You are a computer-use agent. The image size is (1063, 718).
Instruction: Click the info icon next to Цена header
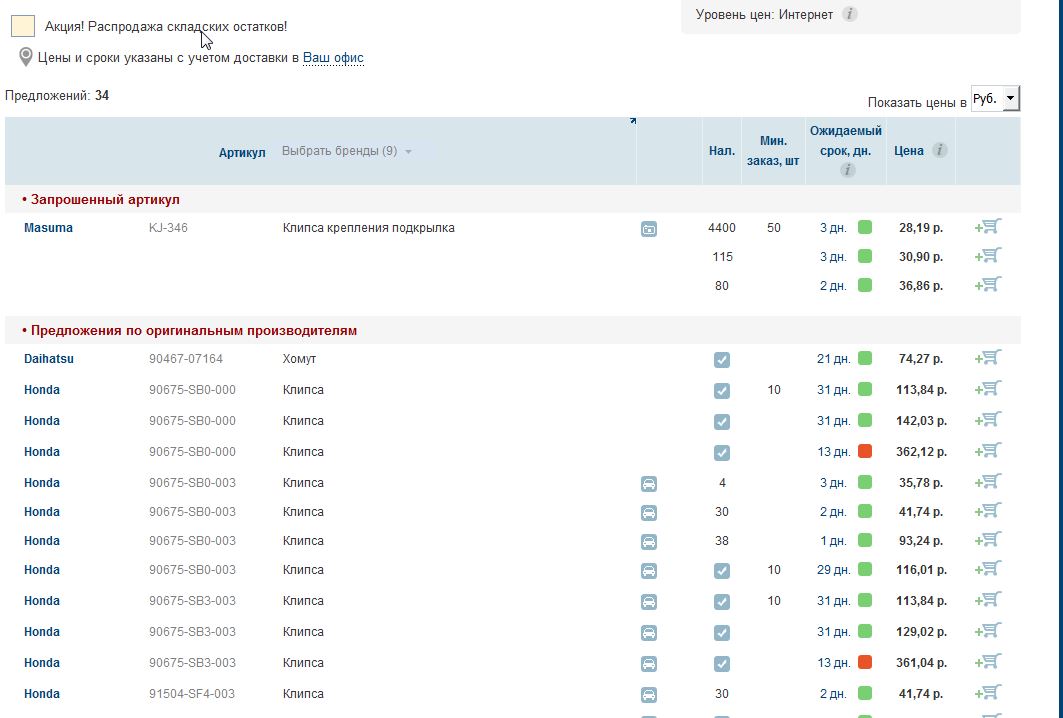[939, 150]
